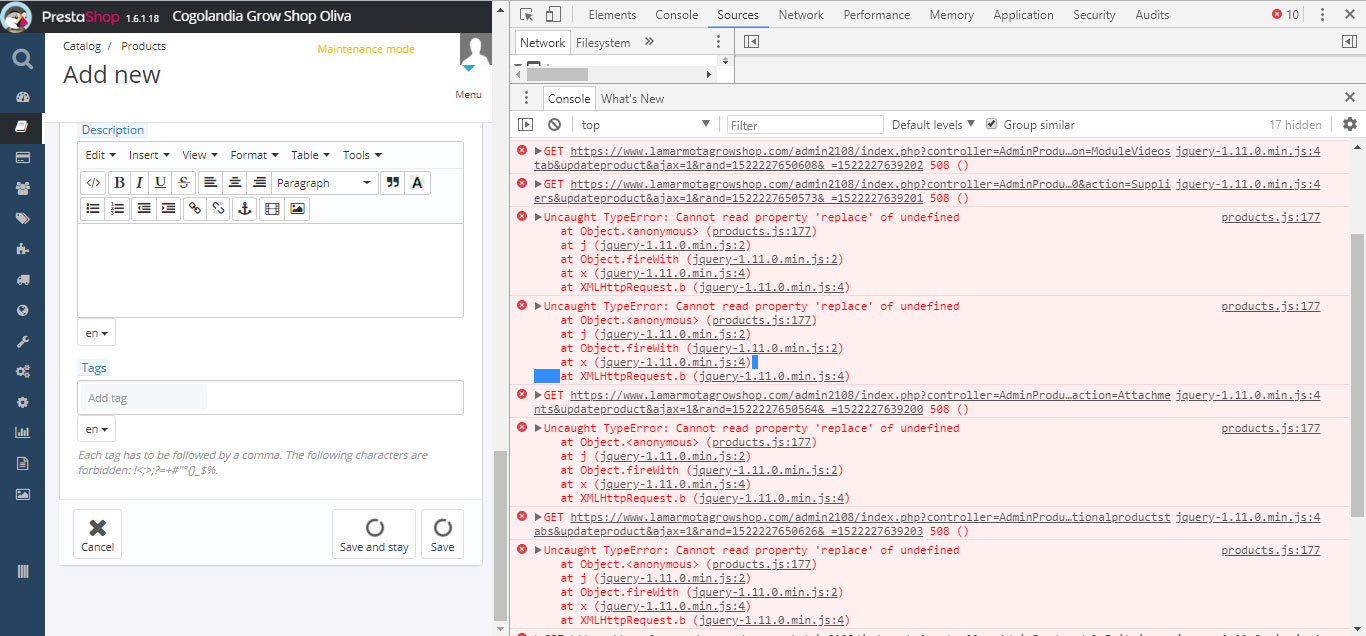1366x636 pixels.
Task: Toggle bold formatting in description editor
Action: pos(120,183)
